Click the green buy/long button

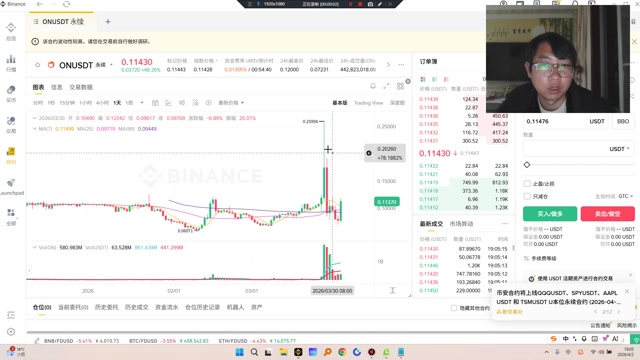550,213
